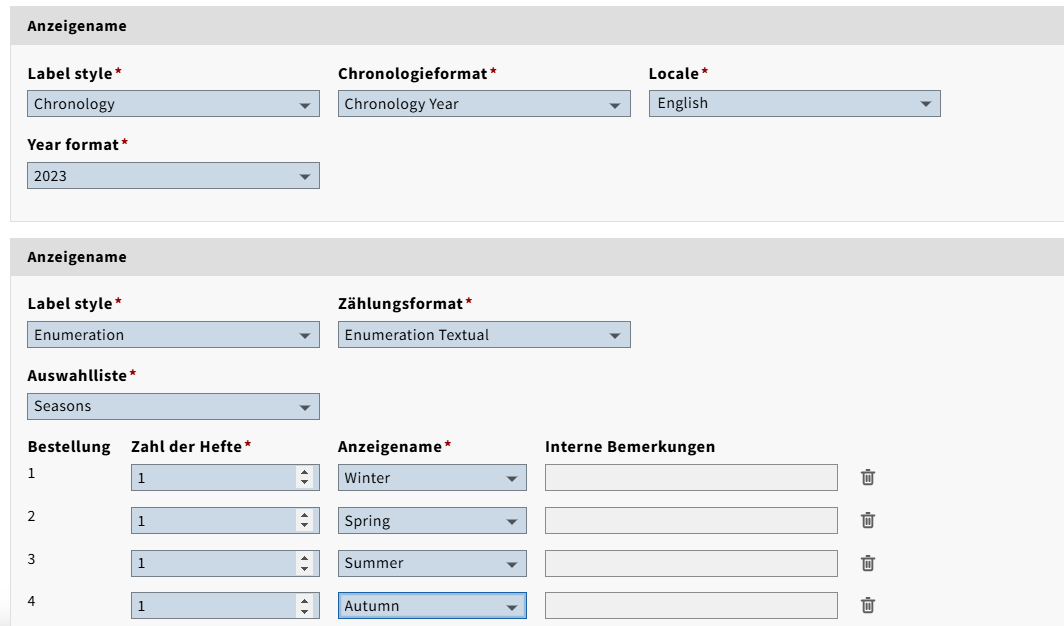
Task: Open the Chronology label style dropdown
Action: [x=173, y=104]
